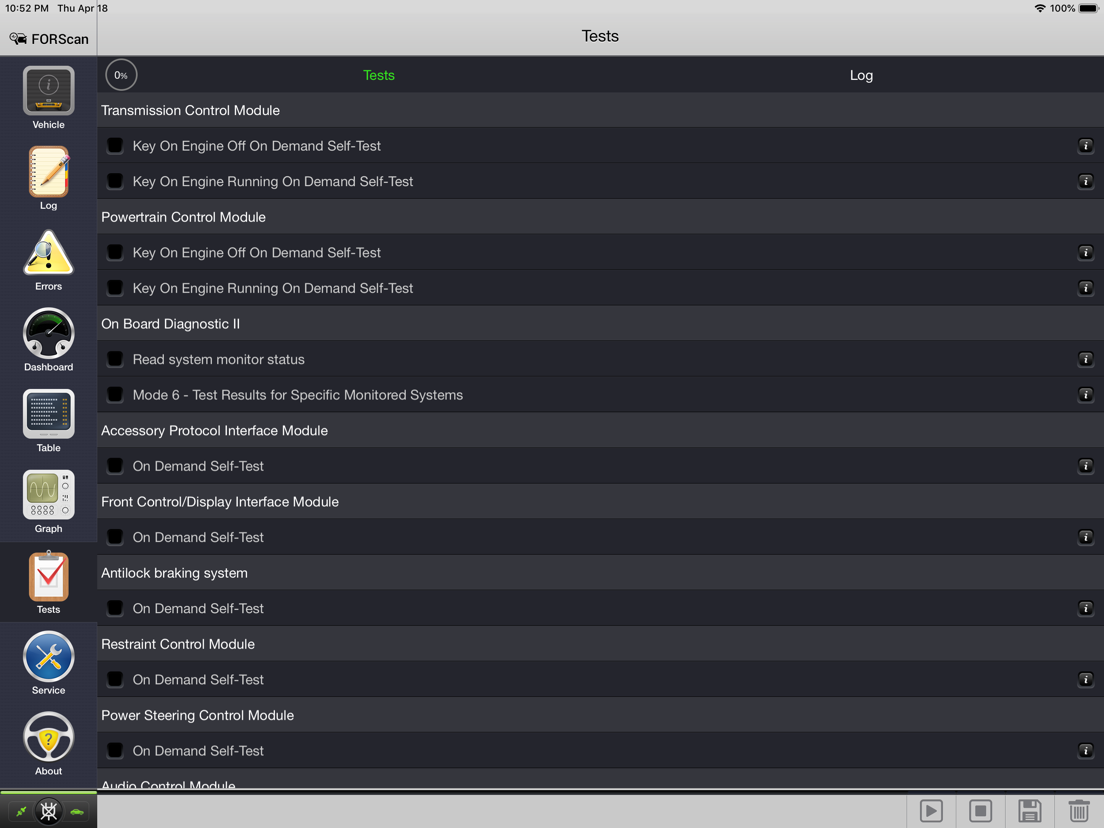Show info for PCM Key On Engine Off test
Screen dimensions: 1104x828
1086,253
